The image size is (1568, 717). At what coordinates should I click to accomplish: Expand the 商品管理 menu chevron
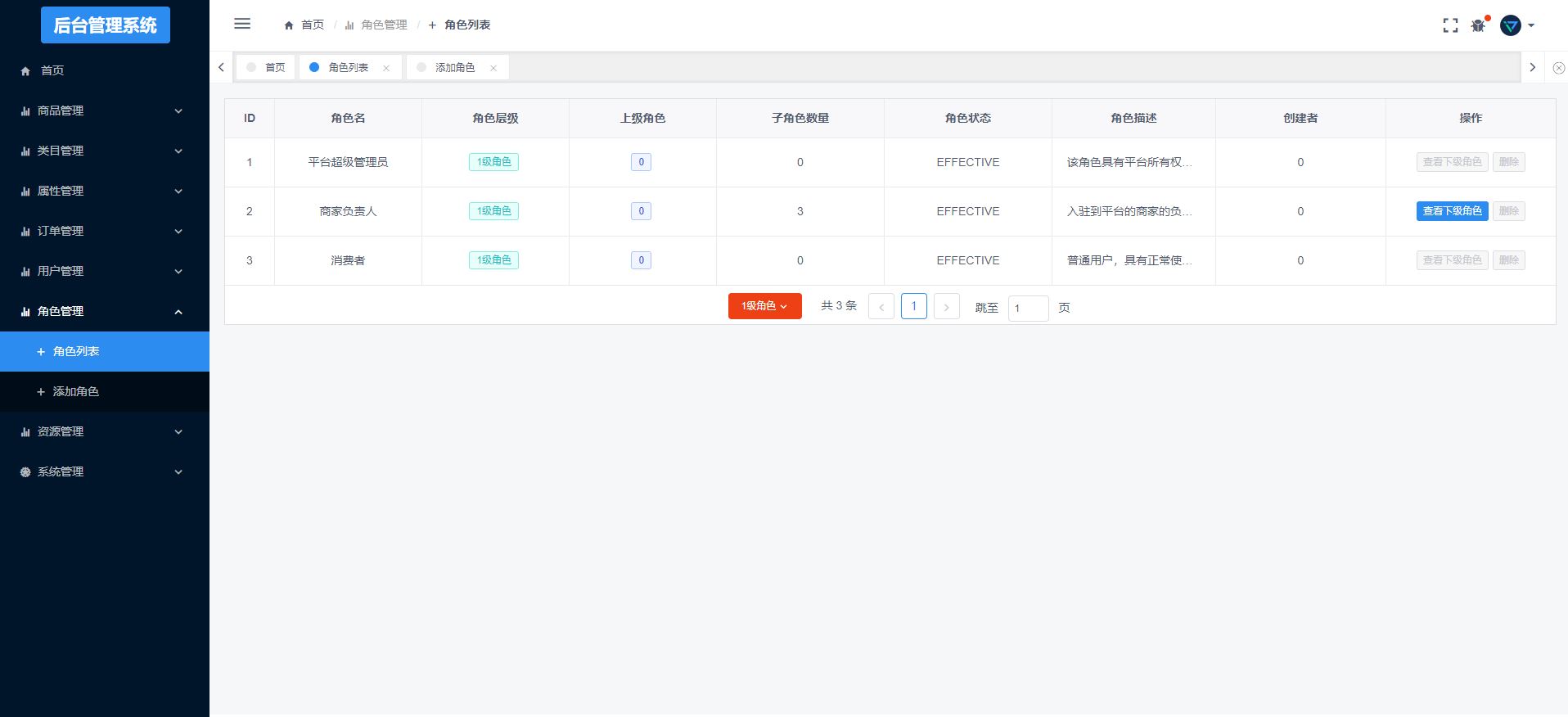tap(178, 111)
